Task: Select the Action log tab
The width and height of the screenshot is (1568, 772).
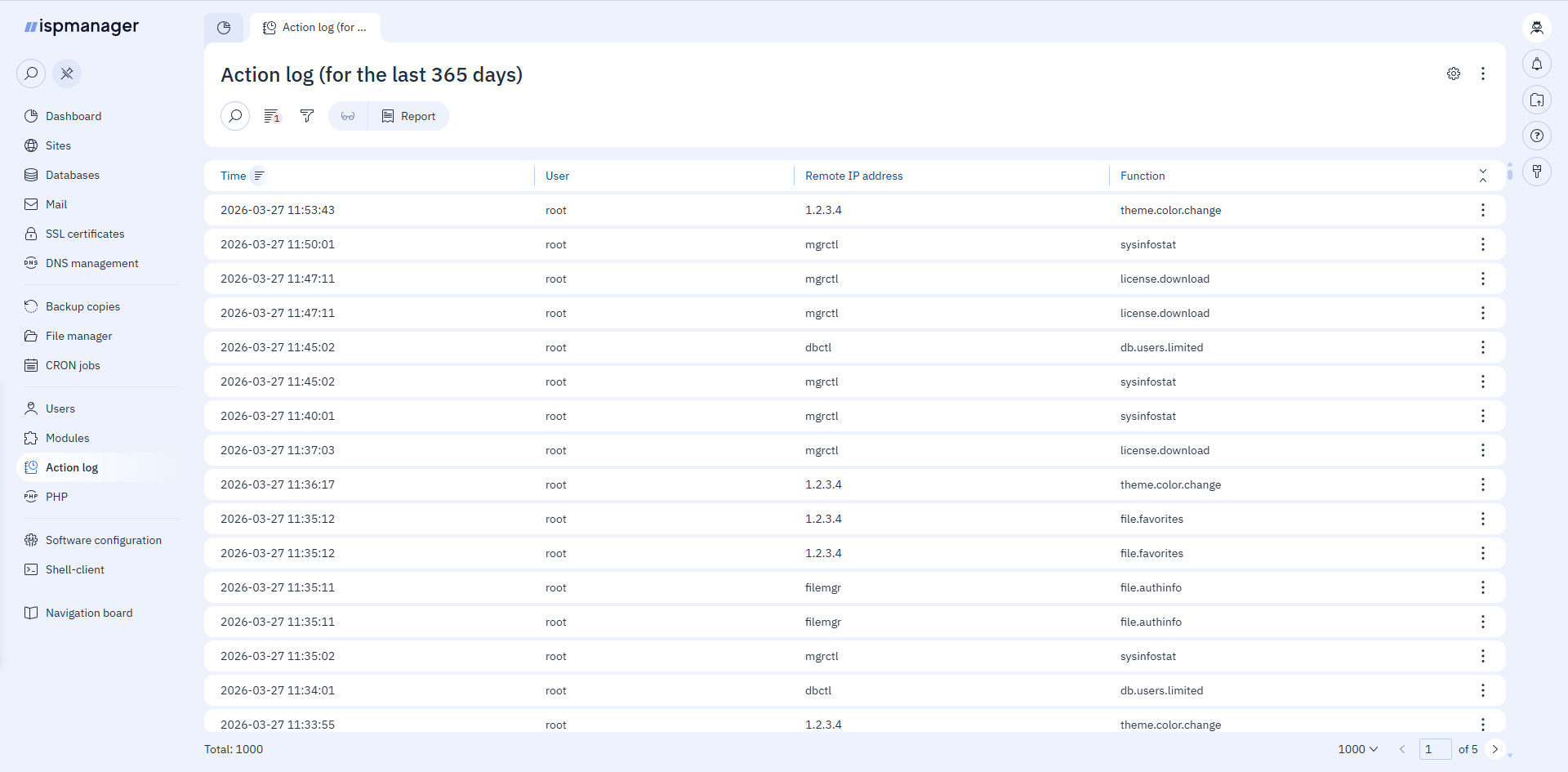Action: 315,28
